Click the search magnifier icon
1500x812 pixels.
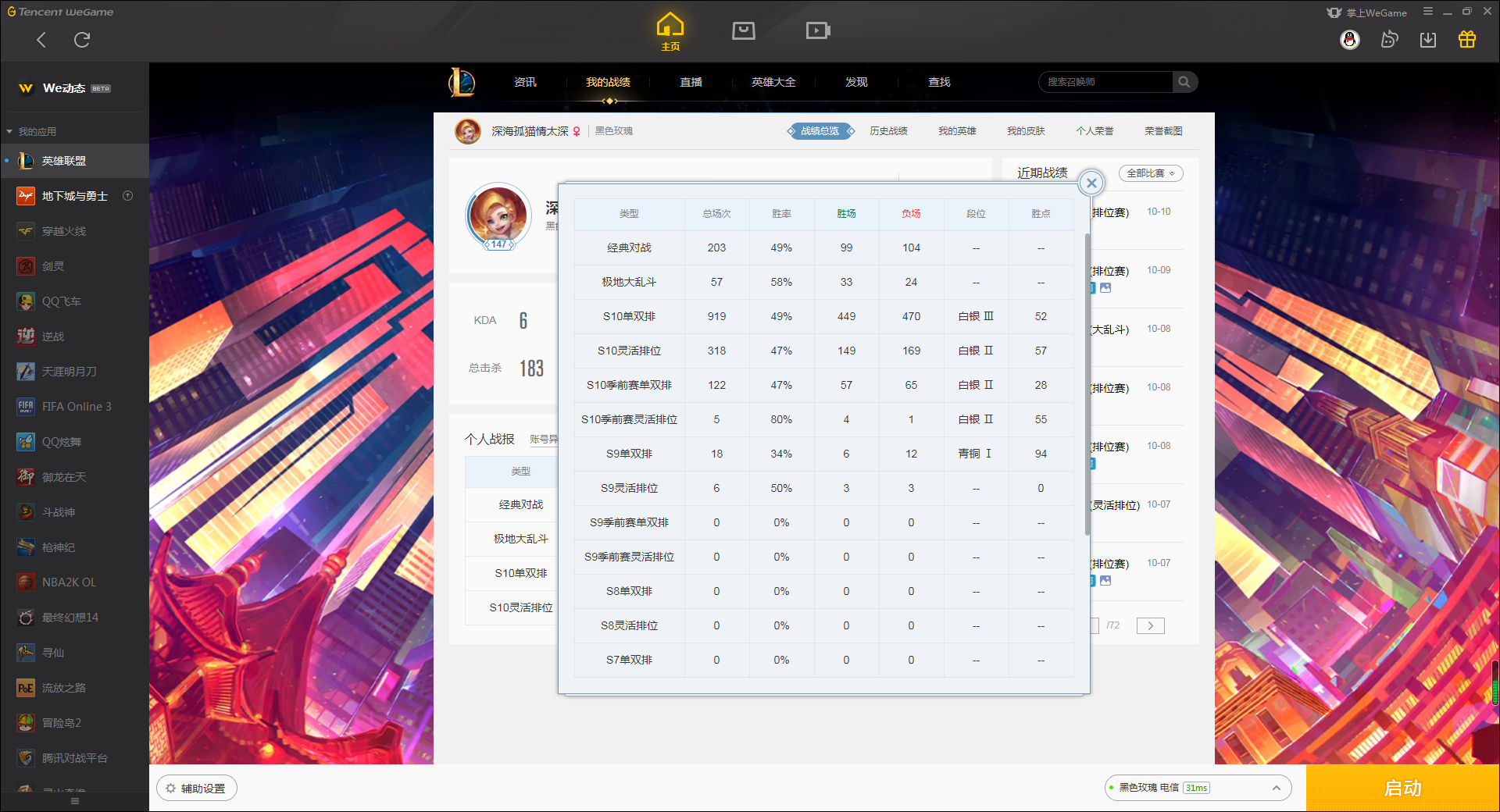pos(1184,82)
